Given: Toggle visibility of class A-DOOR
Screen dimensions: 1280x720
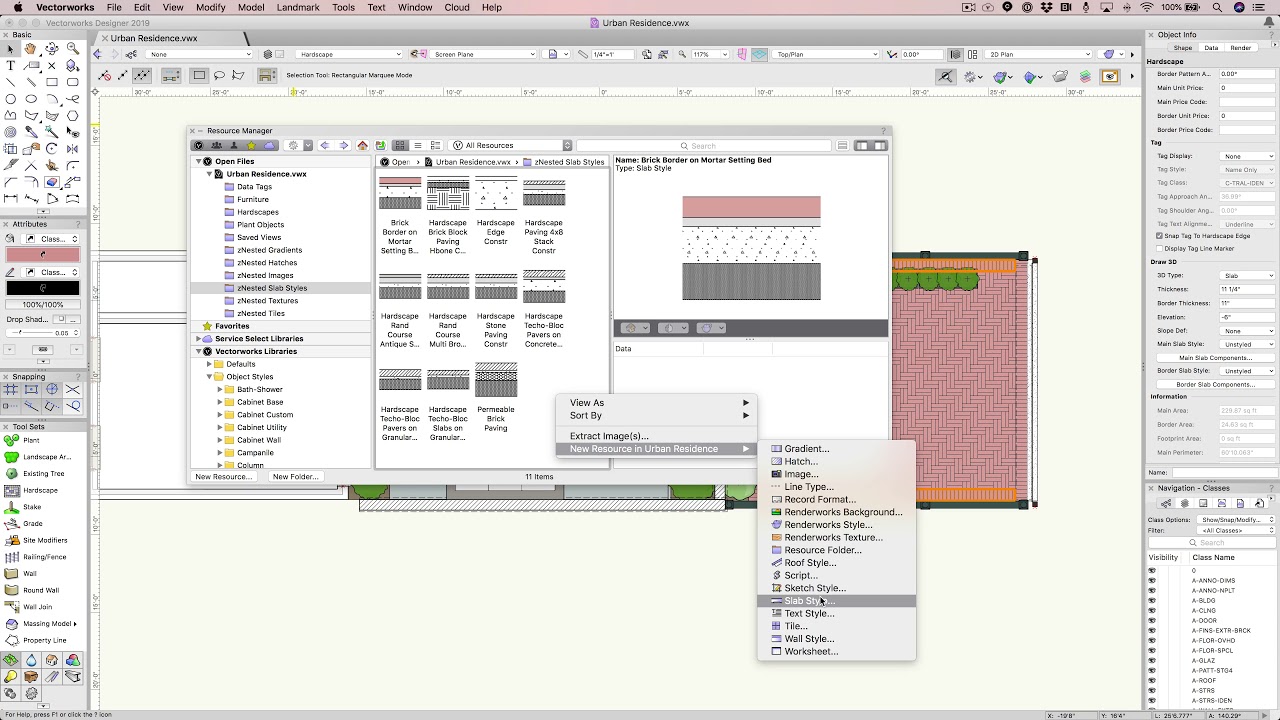Looking at the screenshot, I should pos(1152,620).
